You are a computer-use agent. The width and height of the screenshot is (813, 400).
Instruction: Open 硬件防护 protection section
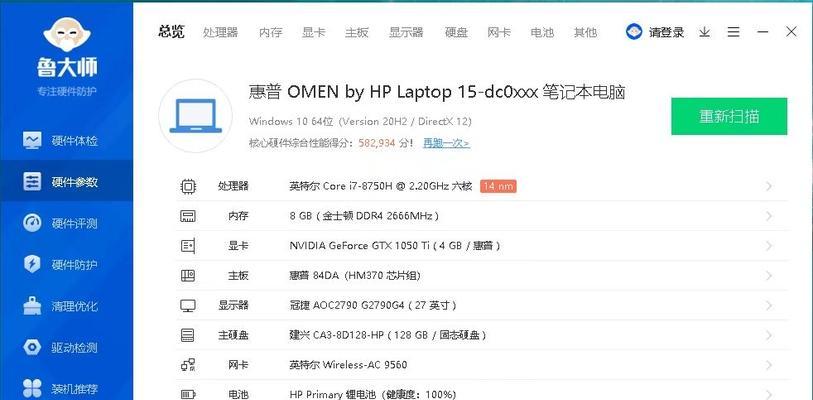66,265
